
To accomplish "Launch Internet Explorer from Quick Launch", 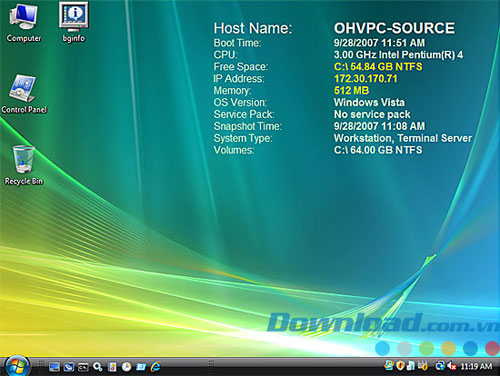I will [156, 367].
